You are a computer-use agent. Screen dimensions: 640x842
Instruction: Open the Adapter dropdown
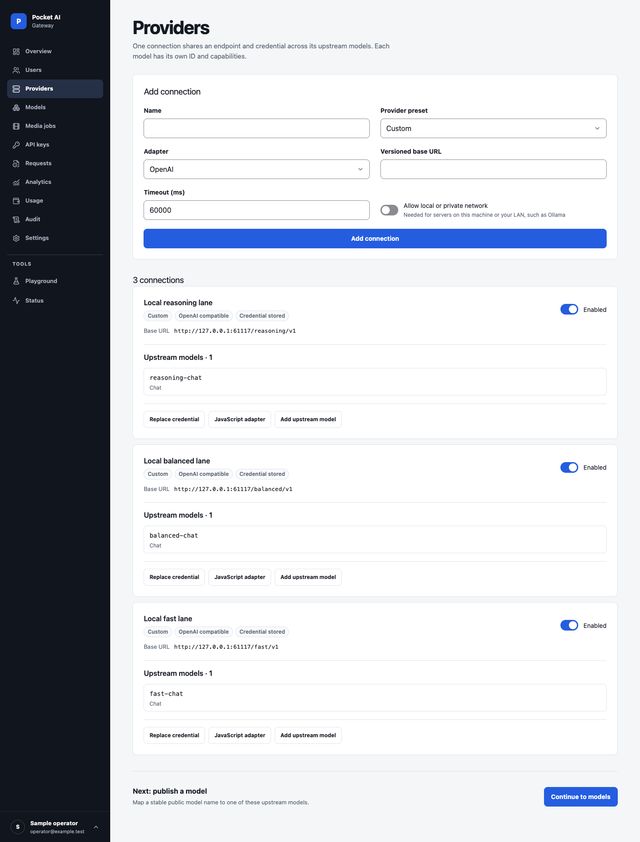click(257, 169)
